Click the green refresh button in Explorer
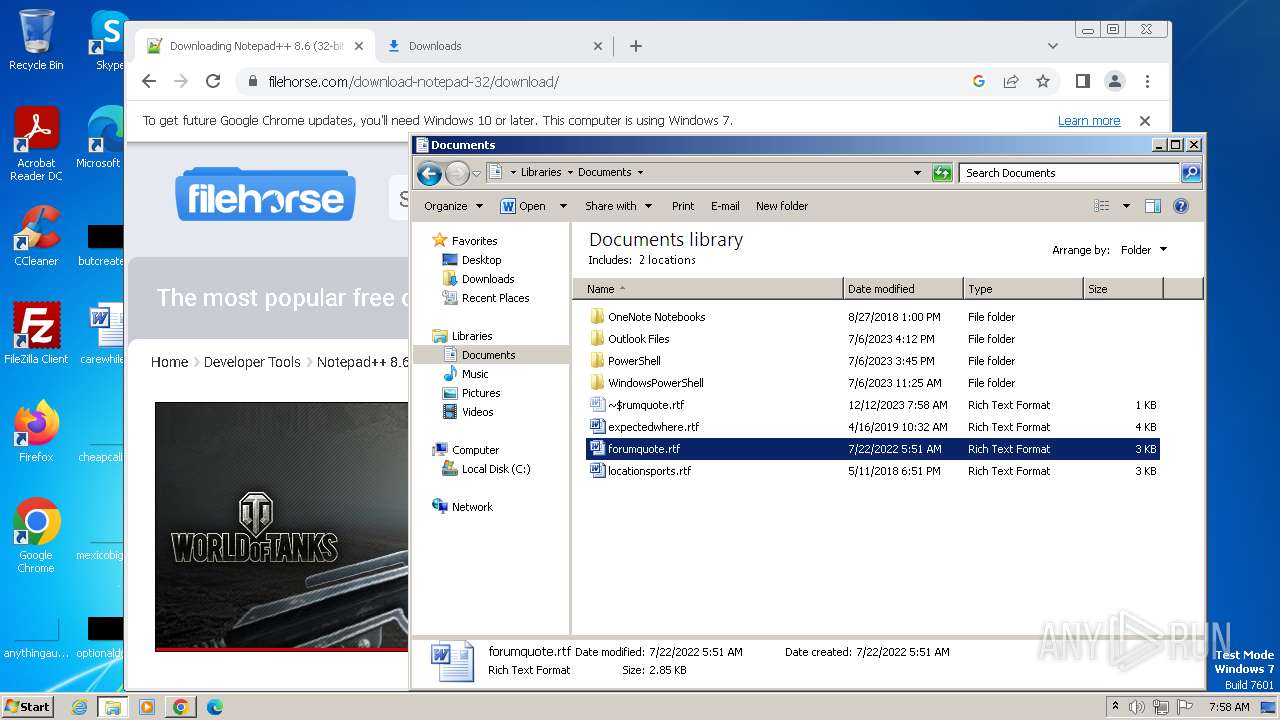Screen dimensions: 1280x720 click(942, 173)
